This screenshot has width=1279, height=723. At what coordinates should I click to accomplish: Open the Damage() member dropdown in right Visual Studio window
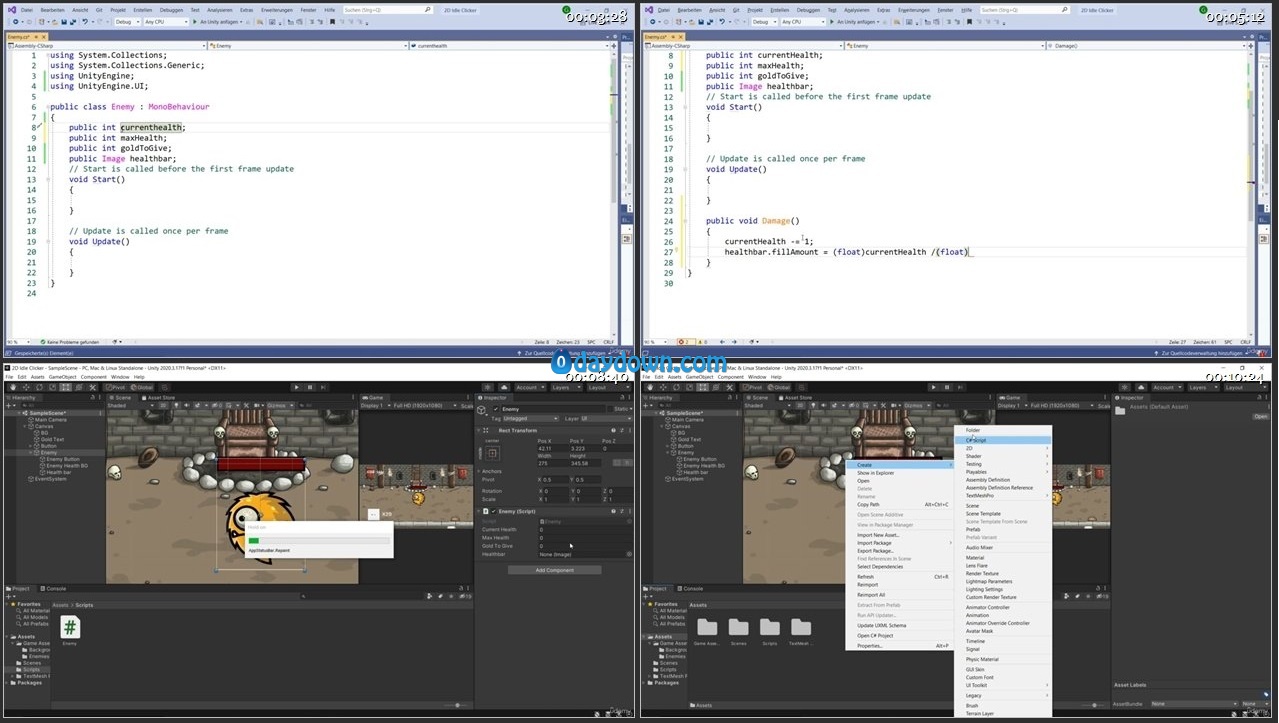point(1148,45)
